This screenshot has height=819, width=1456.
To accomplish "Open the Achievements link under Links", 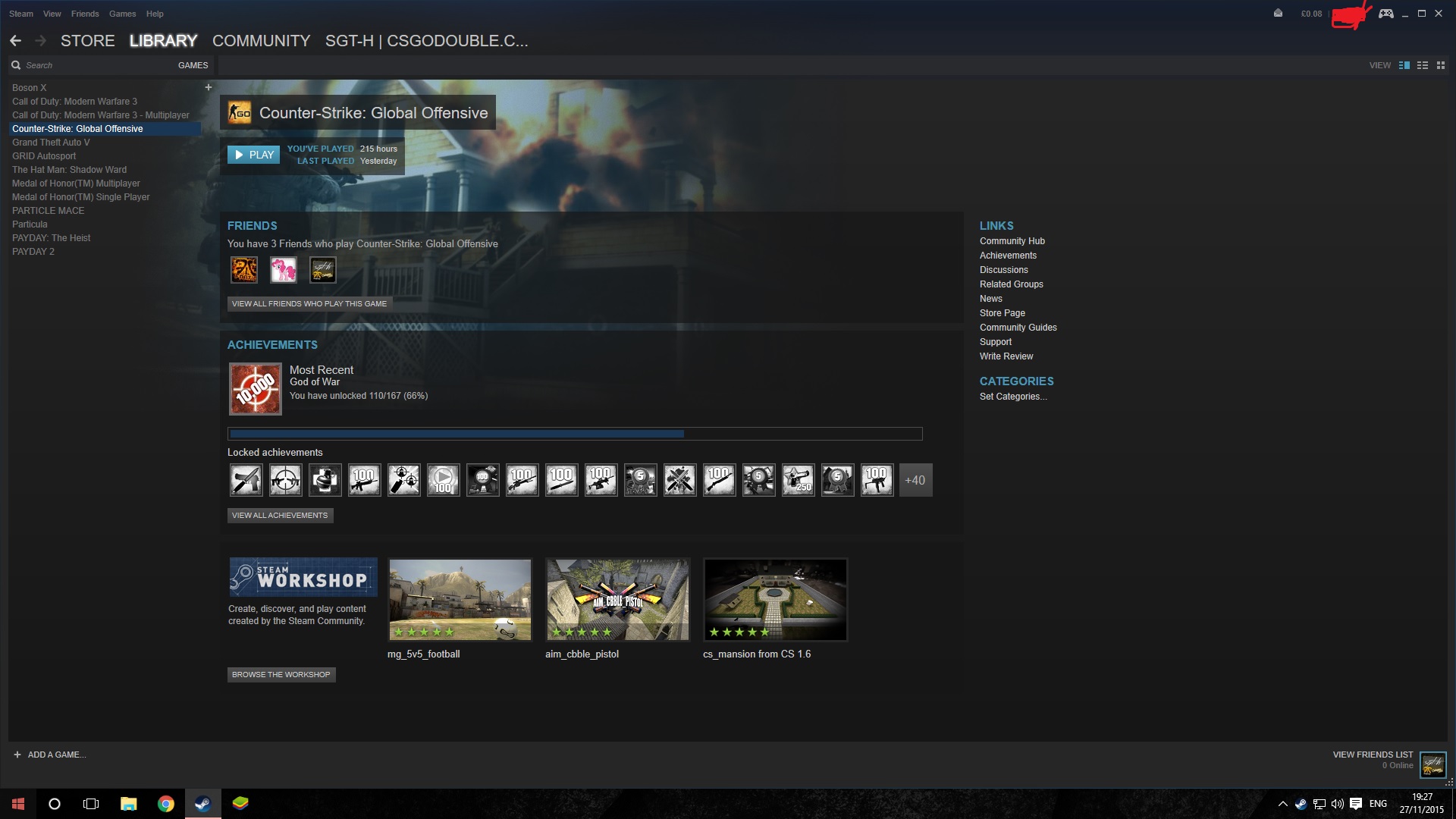I will (1008, 256).
